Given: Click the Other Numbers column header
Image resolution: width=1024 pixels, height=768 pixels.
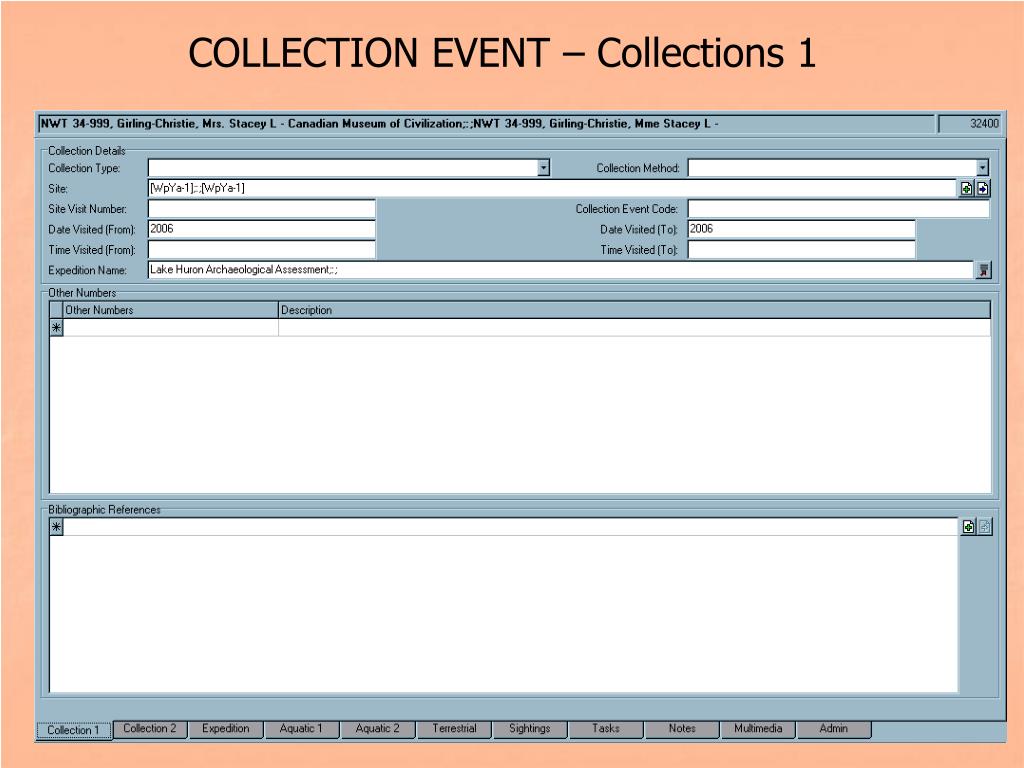Looking at the screenshot, I should point(170,310).
